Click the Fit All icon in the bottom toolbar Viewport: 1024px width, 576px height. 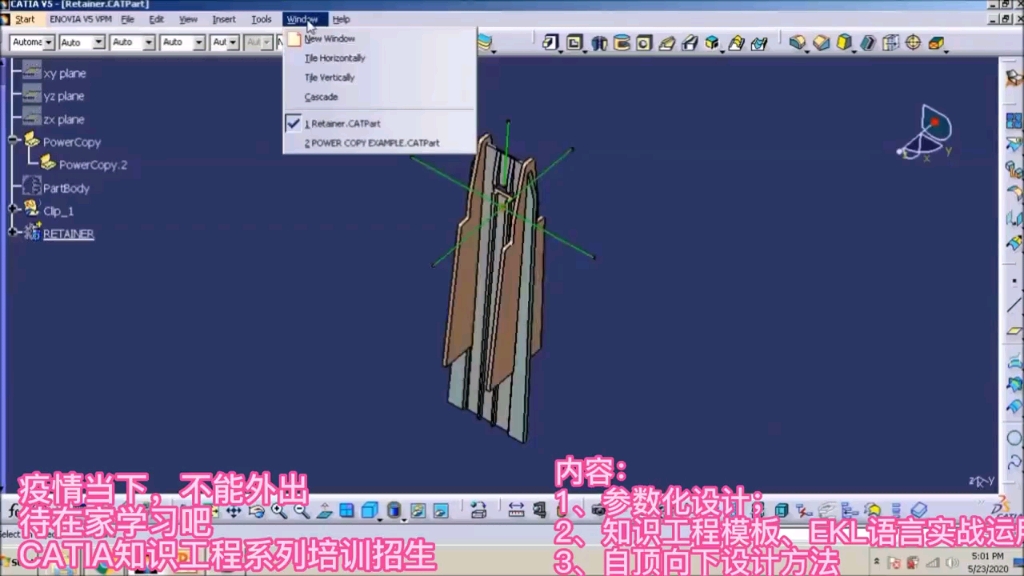coord(215,511)
